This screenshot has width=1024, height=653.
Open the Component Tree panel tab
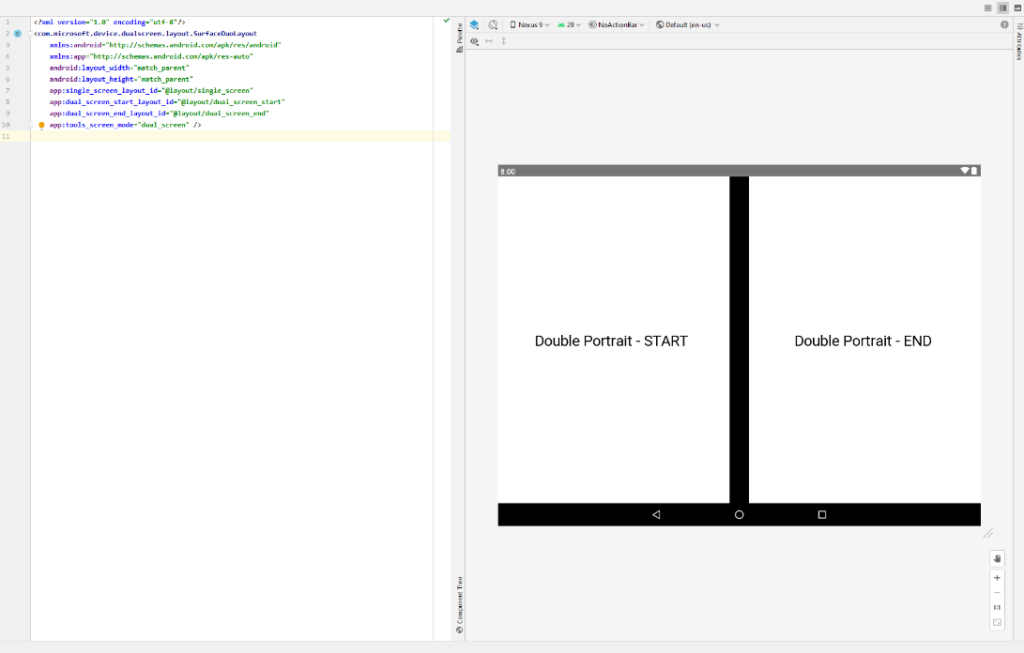point(458,605)
